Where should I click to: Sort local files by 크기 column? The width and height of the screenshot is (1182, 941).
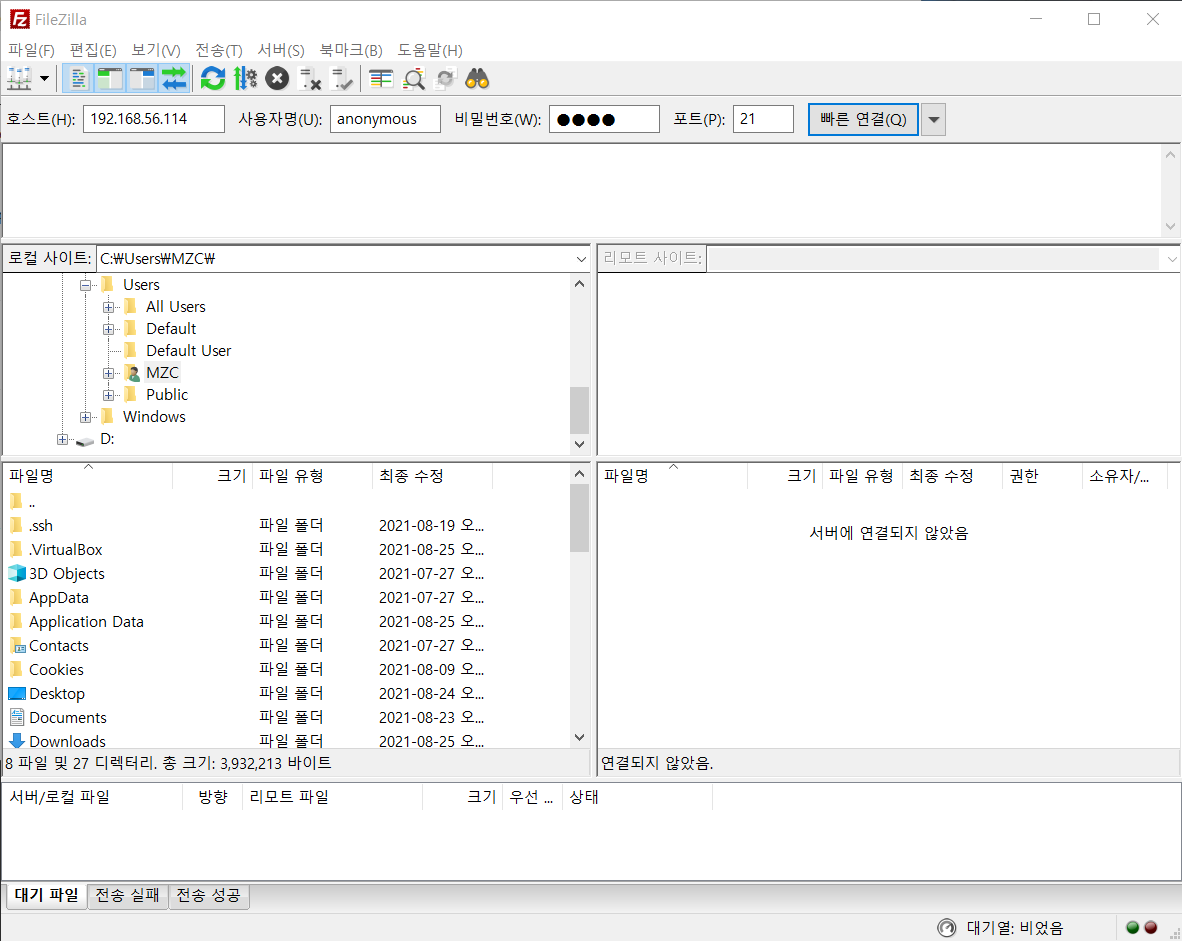coord(213,476)
